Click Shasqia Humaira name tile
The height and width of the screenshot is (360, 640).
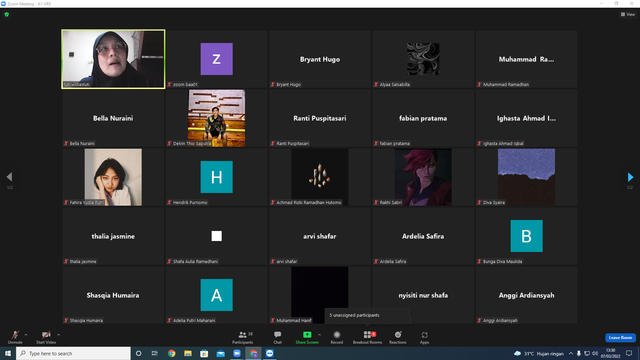(113, 295)
